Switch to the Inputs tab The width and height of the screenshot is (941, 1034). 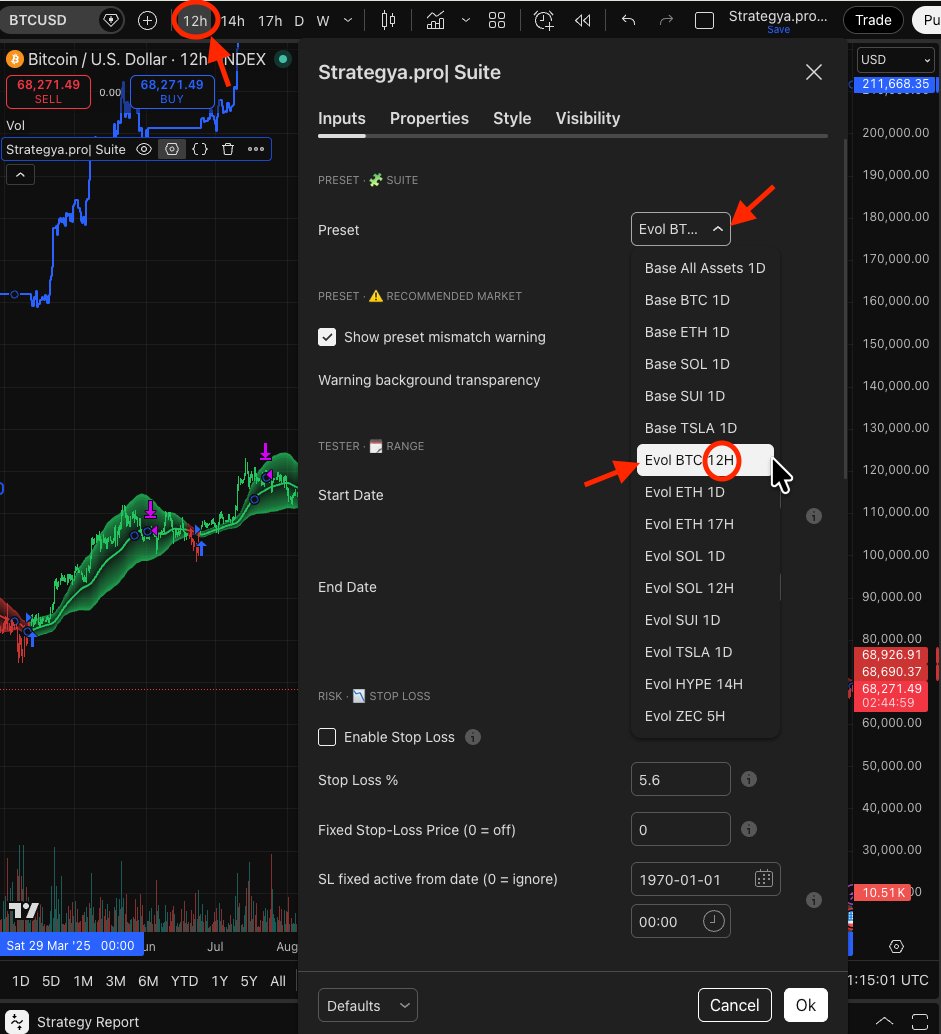click(342, 118)
